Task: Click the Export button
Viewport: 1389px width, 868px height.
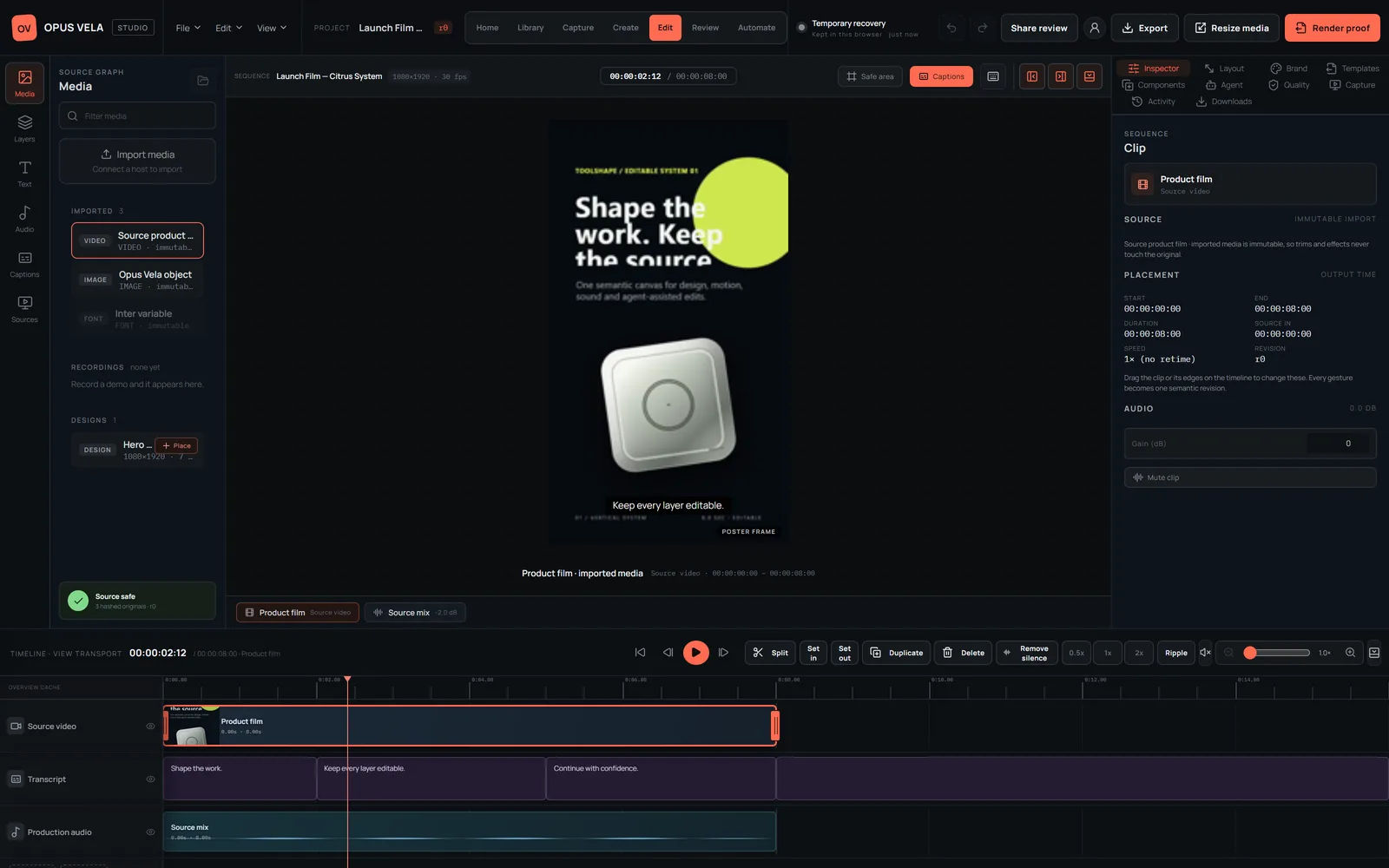Action: 1144,28
